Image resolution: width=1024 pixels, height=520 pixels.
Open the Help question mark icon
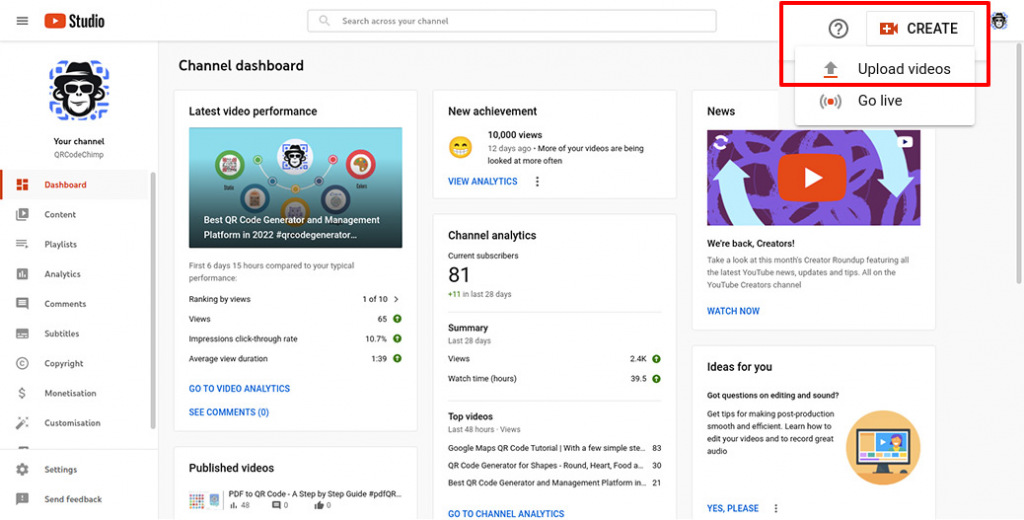(838, 29)
